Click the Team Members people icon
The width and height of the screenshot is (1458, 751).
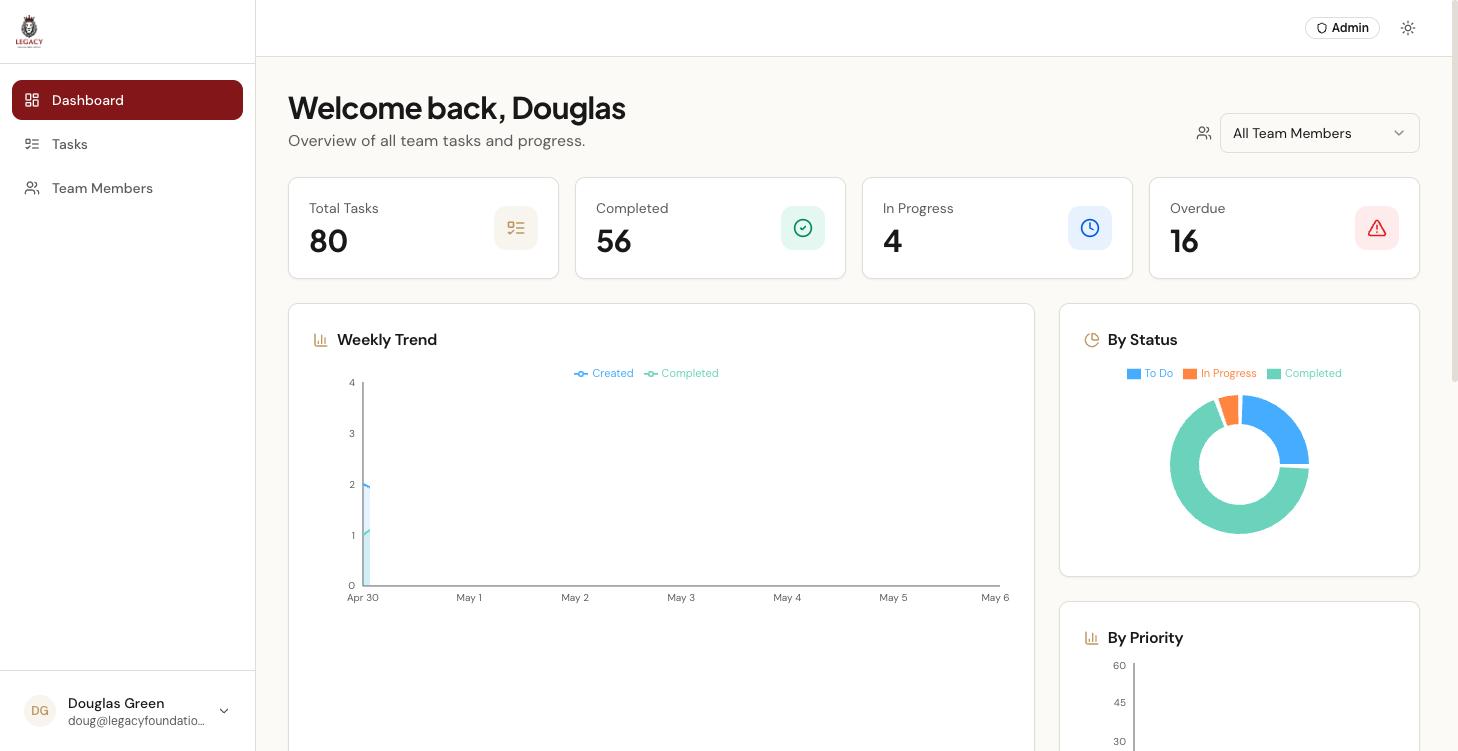pyautogui.click(x=32, y=188)
